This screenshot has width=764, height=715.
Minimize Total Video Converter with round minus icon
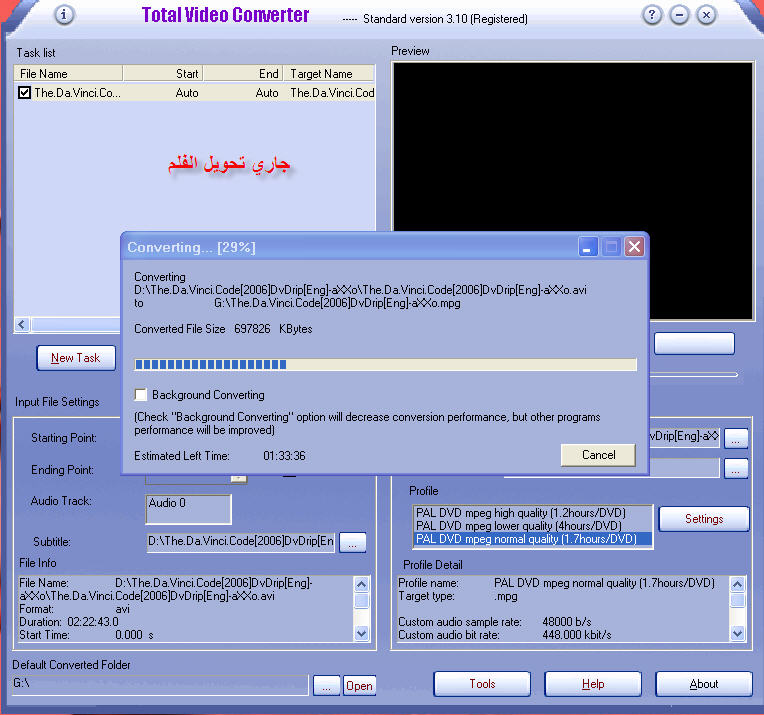tap(679, 15)
